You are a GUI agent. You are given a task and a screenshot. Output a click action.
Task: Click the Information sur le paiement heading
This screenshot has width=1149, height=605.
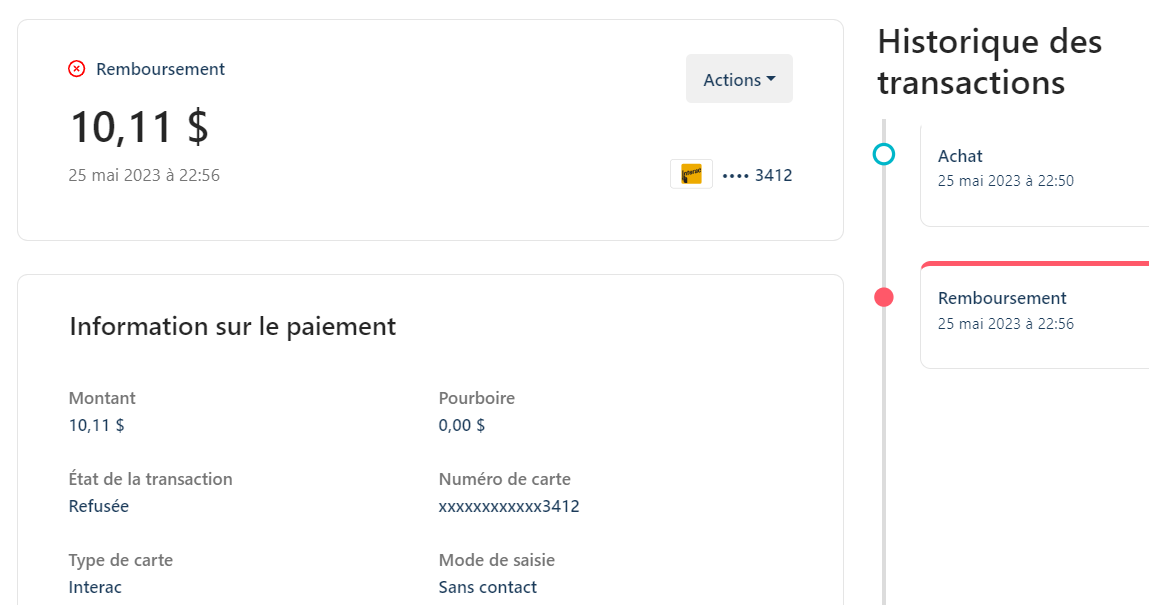coord(232,327)
